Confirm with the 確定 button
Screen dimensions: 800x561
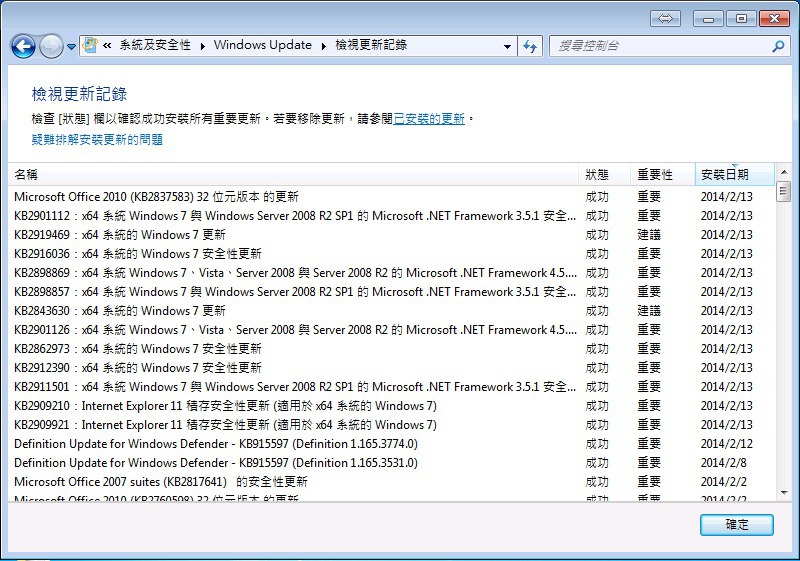tap(737, 525)
